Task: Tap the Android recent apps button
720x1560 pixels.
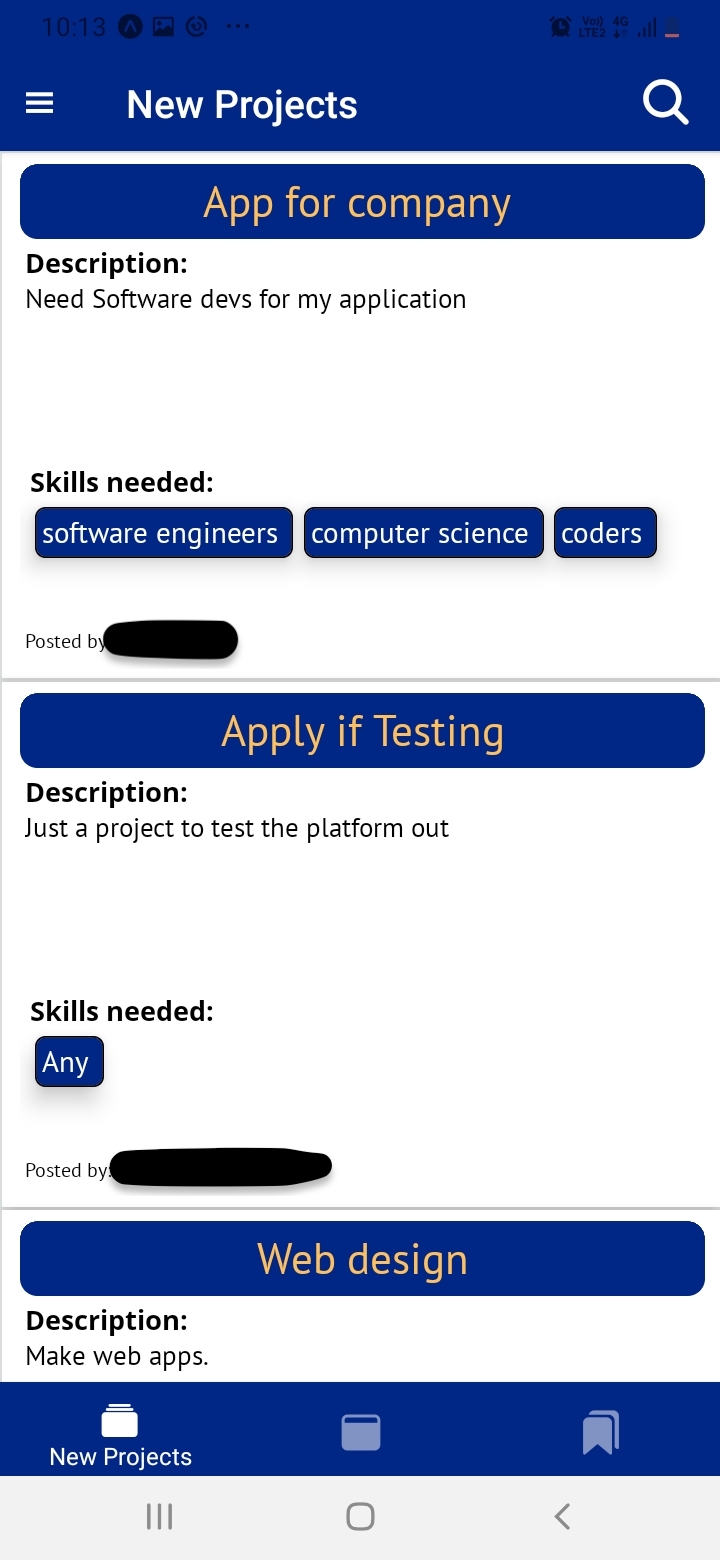Action: click(x=159, y=1516)
